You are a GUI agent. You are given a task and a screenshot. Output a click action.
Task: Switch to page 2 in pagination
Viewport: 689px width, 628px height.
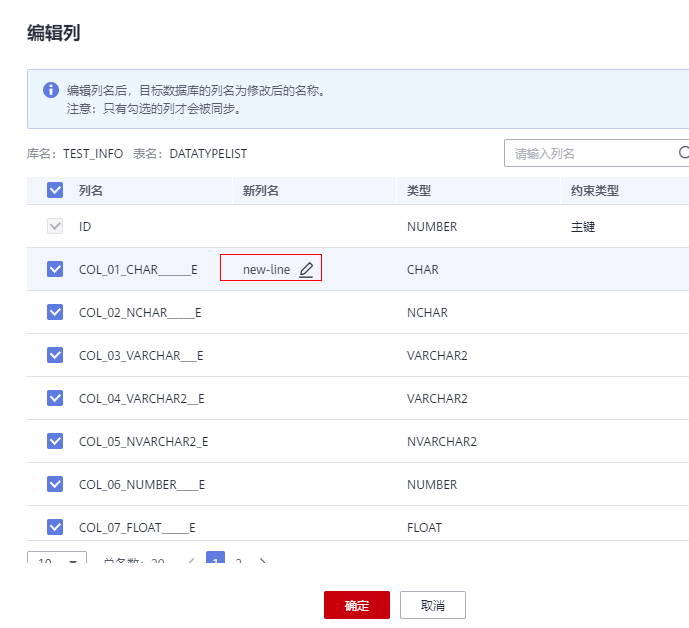pos(238,562)
